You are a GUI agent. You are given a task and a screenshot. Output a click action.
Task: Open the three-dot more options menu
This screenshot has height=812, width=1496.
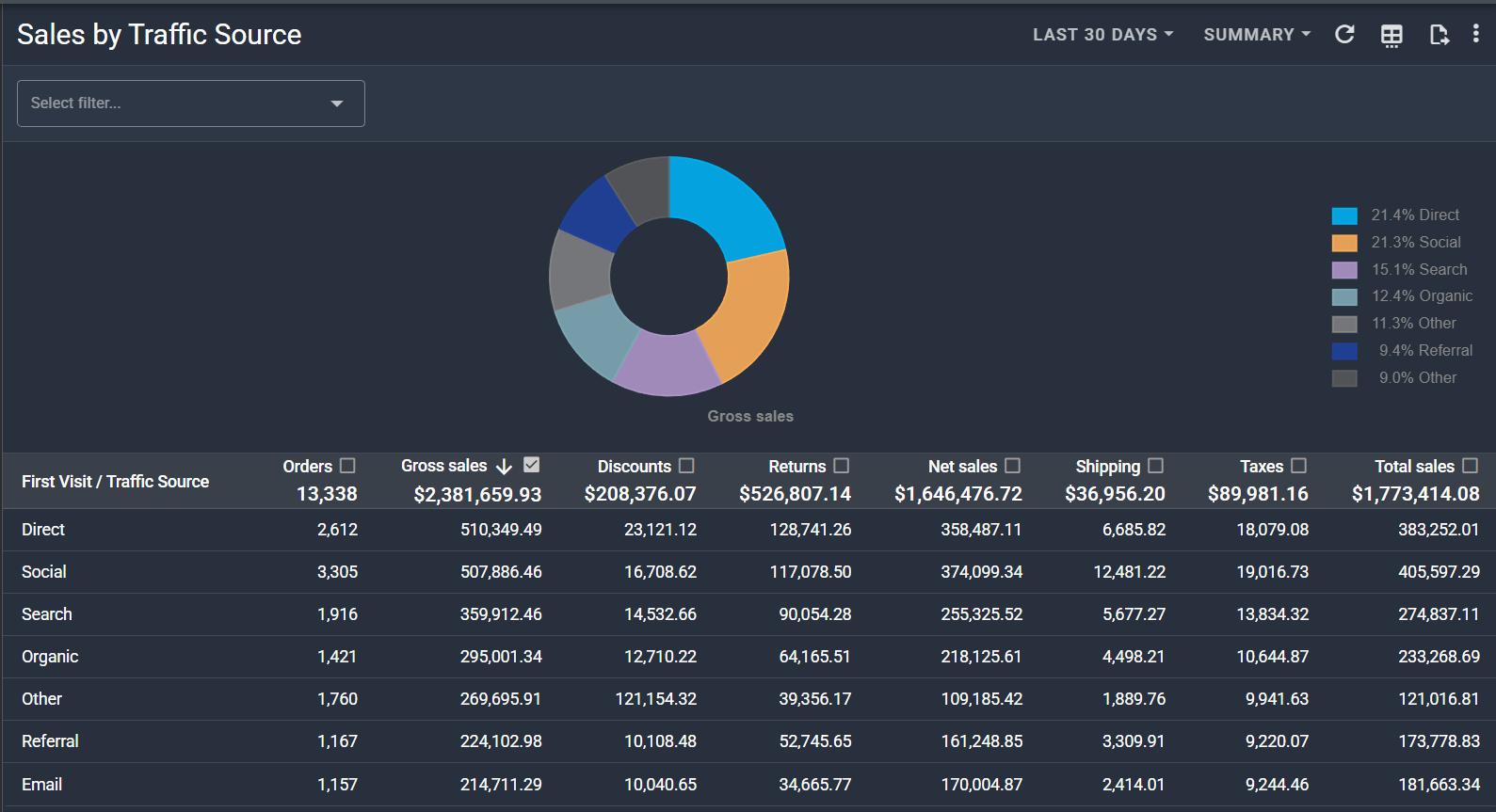click(x=1475, y=35)
